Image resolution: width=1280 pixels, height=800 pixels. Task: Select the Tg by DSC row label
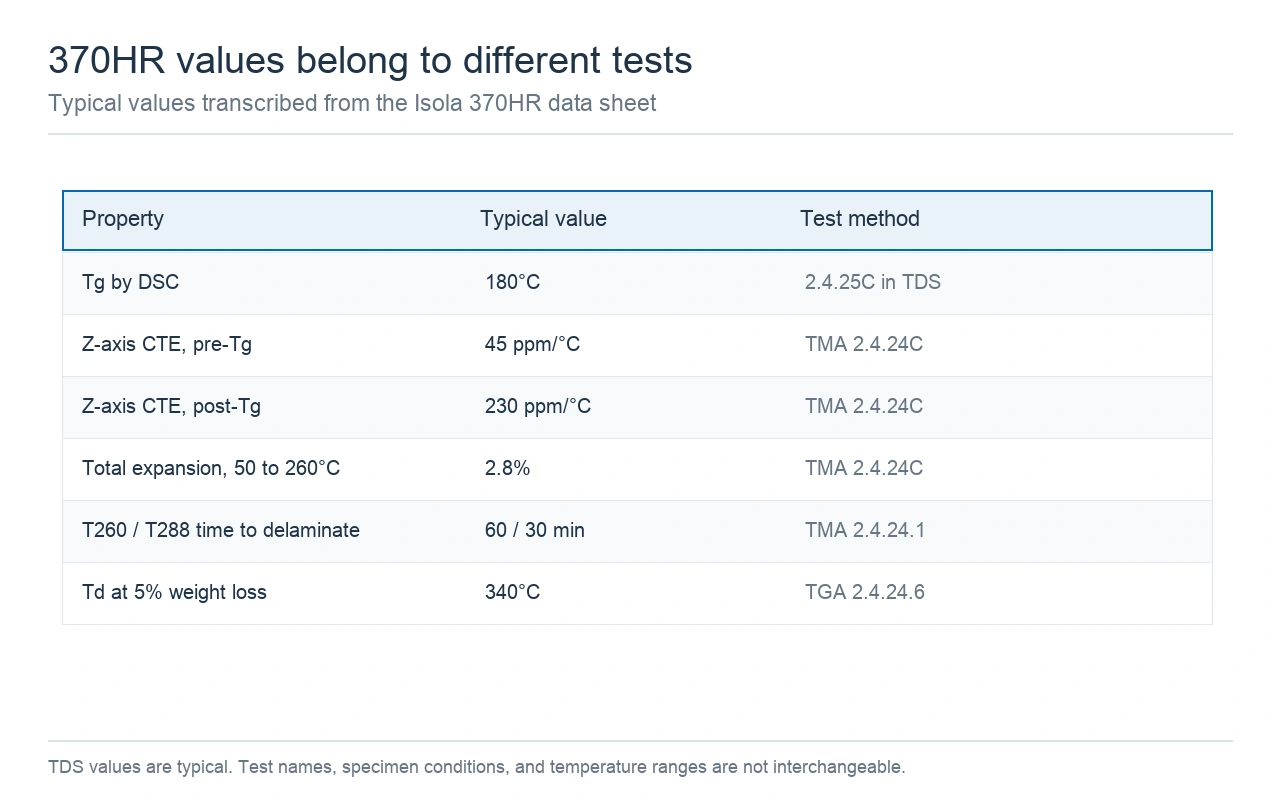(x=131, y=282)
